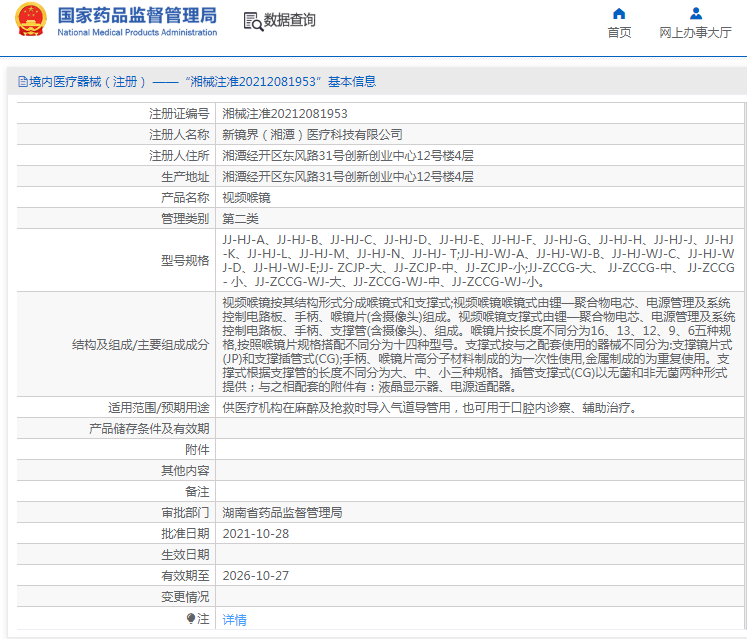Click the management category value 第二类
Image resolution: width=747 pixels, height=639 pixels.
click(x=240, y=219)
